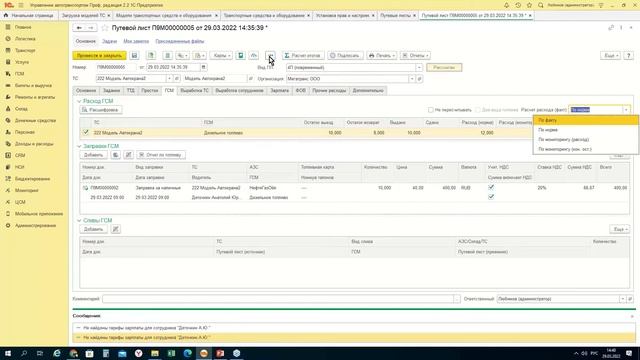Image resolution: width=640 pixels, height=360 pixels.
Task: Click the Рассчитать button
Action: click(x=444, y=67)
